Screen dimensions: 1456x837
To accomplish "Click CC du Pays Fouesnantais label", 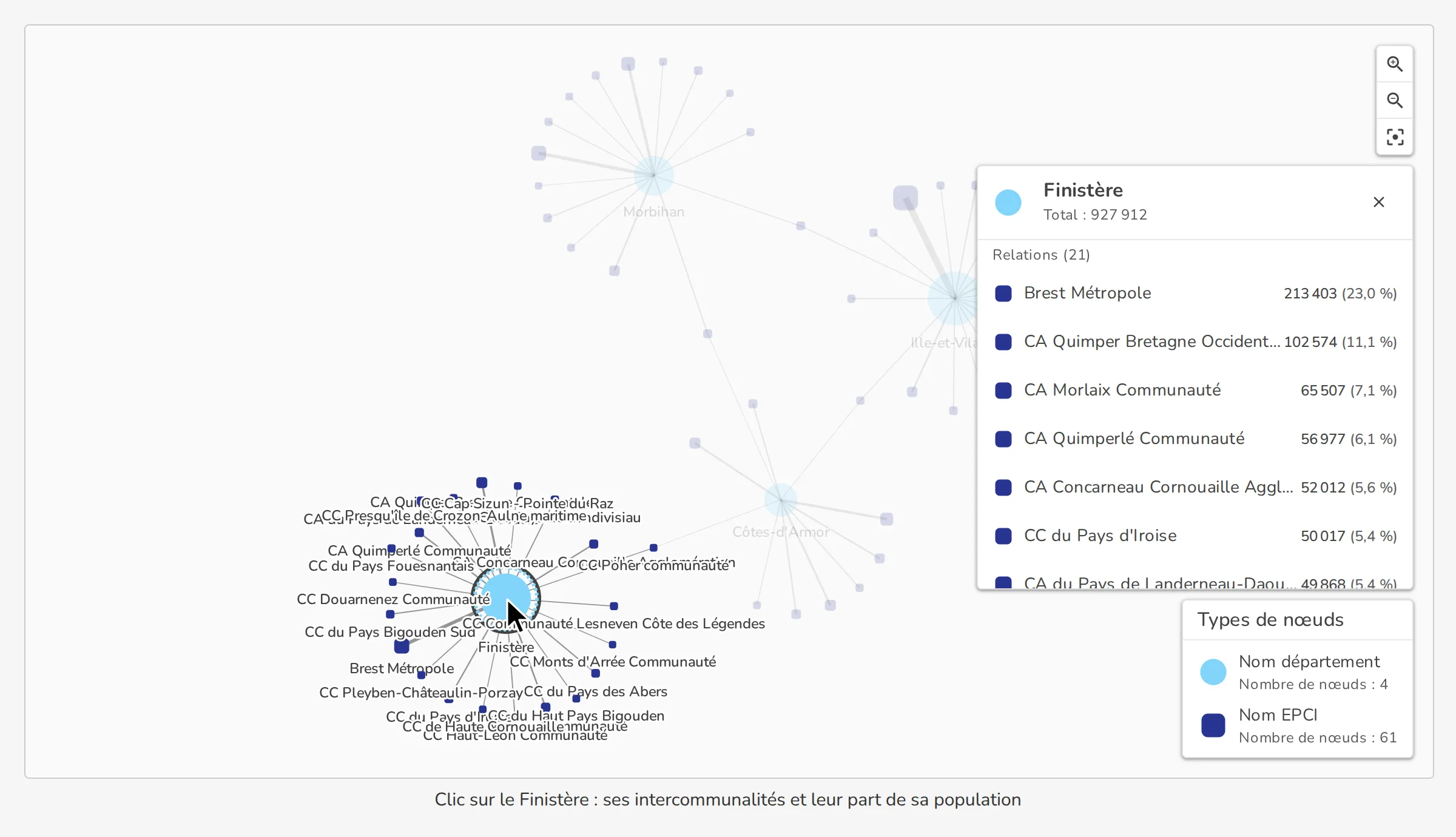I will pyautogui.click(x=391, y=566).
